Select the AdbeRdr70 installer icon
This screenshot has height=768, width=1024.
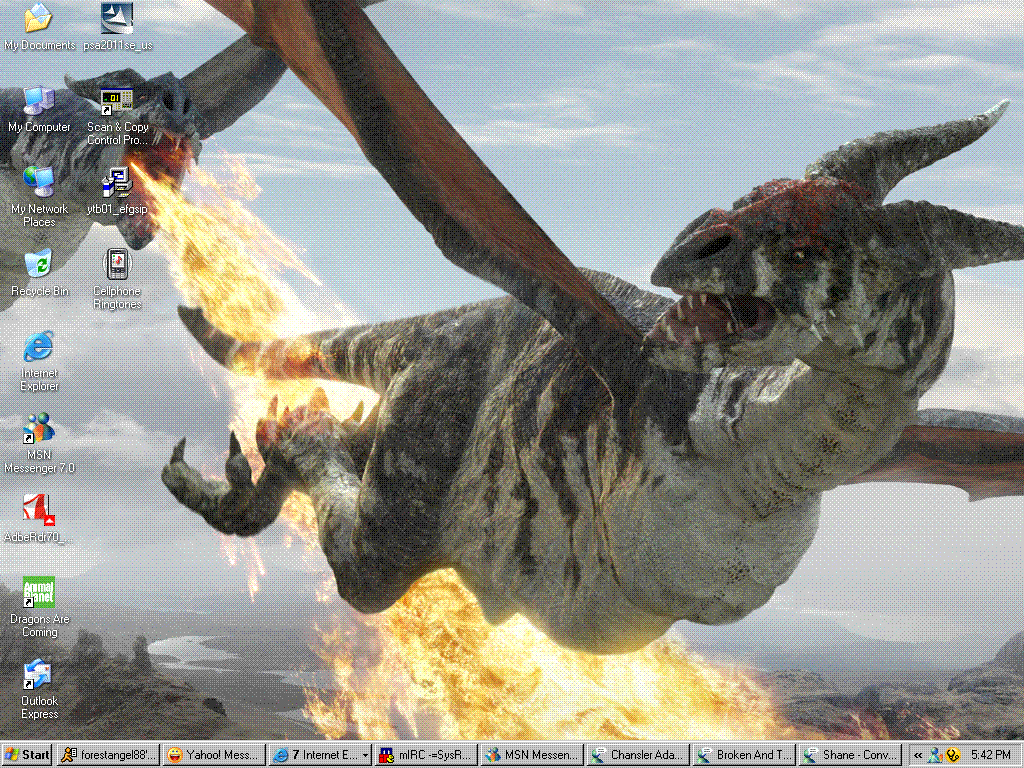click(x=39, y=519)
